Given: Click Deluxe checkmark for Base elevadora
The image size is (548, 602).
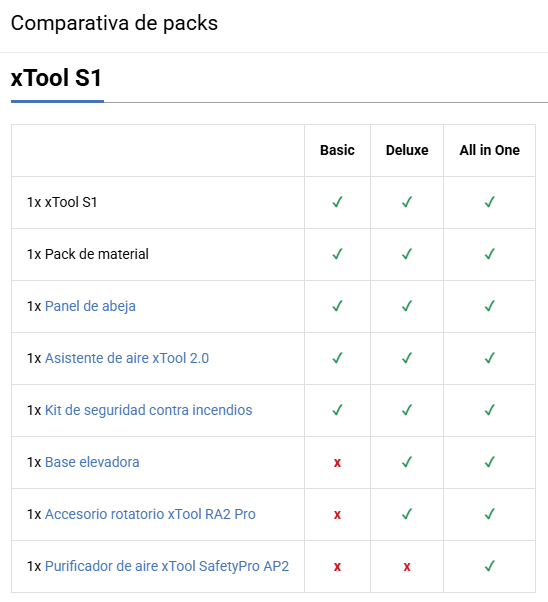Looking at the screenshot, I should point(407,462).
